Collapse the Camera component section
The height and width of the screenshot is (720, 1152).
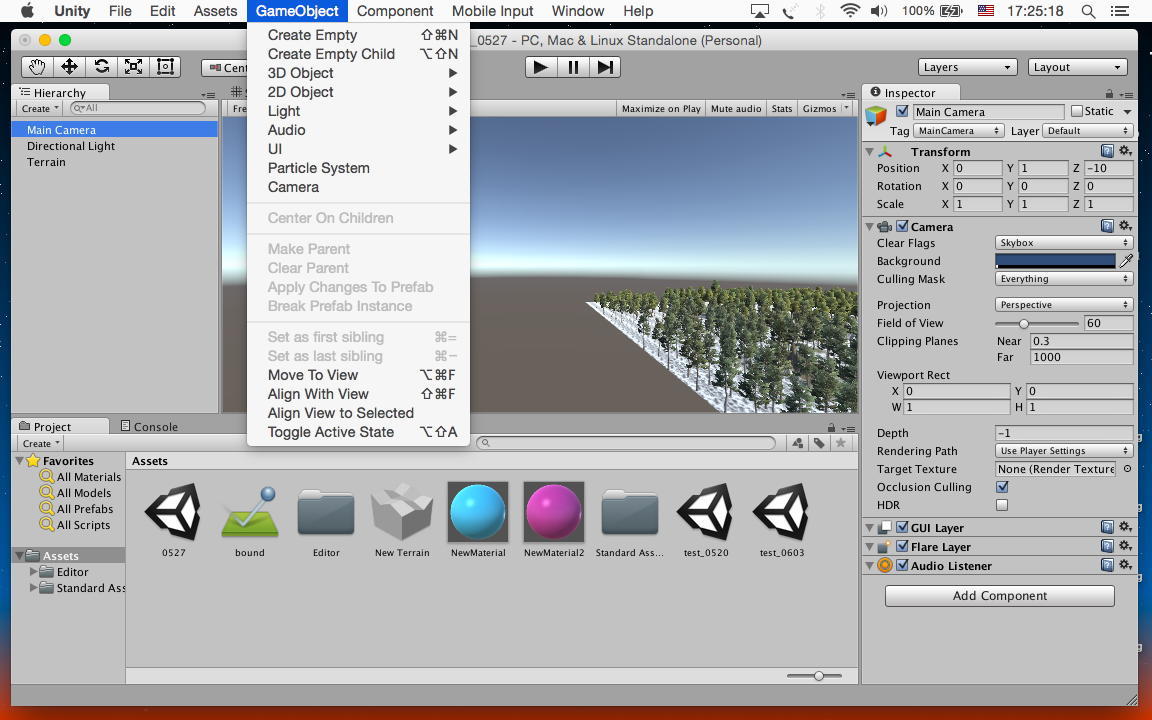coord(870,227)
